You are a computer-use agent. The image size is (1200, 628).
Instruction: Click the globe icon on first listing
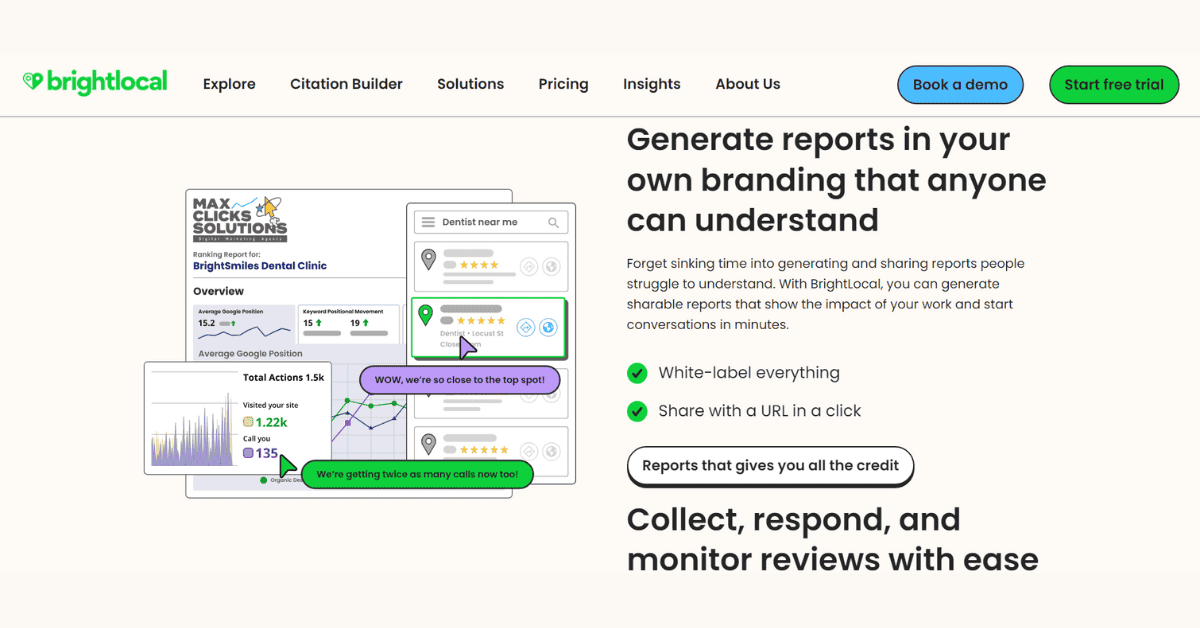coord(549,267)
